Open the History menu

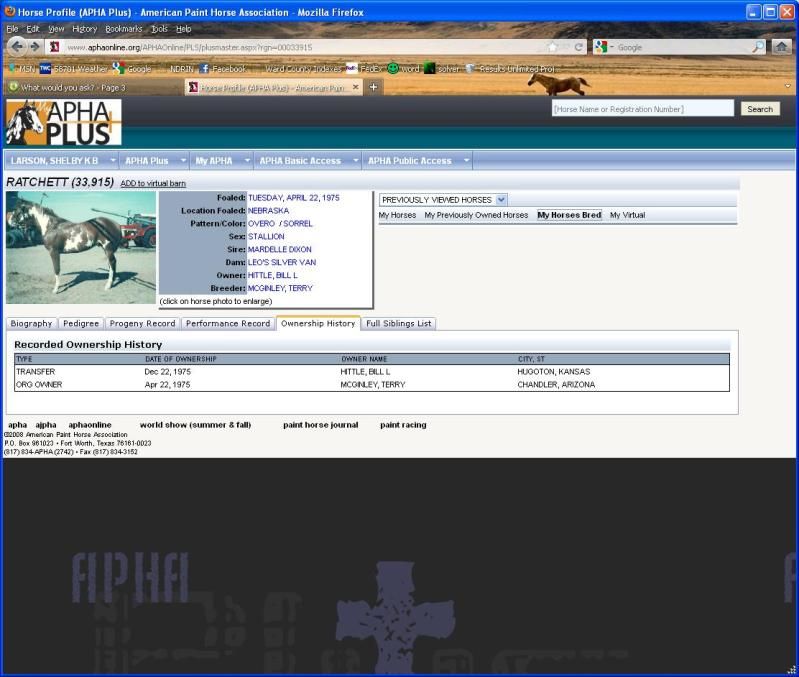85,29
